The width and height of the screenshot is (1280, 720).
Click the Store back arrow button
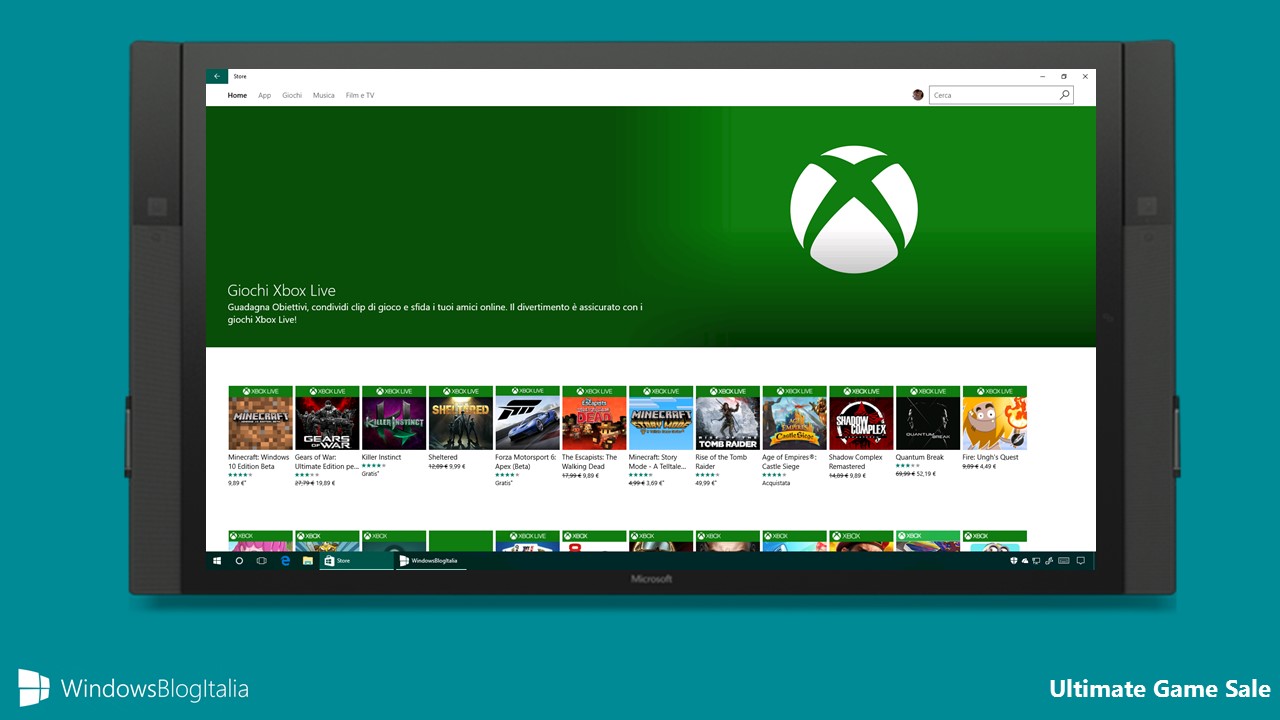217,76
